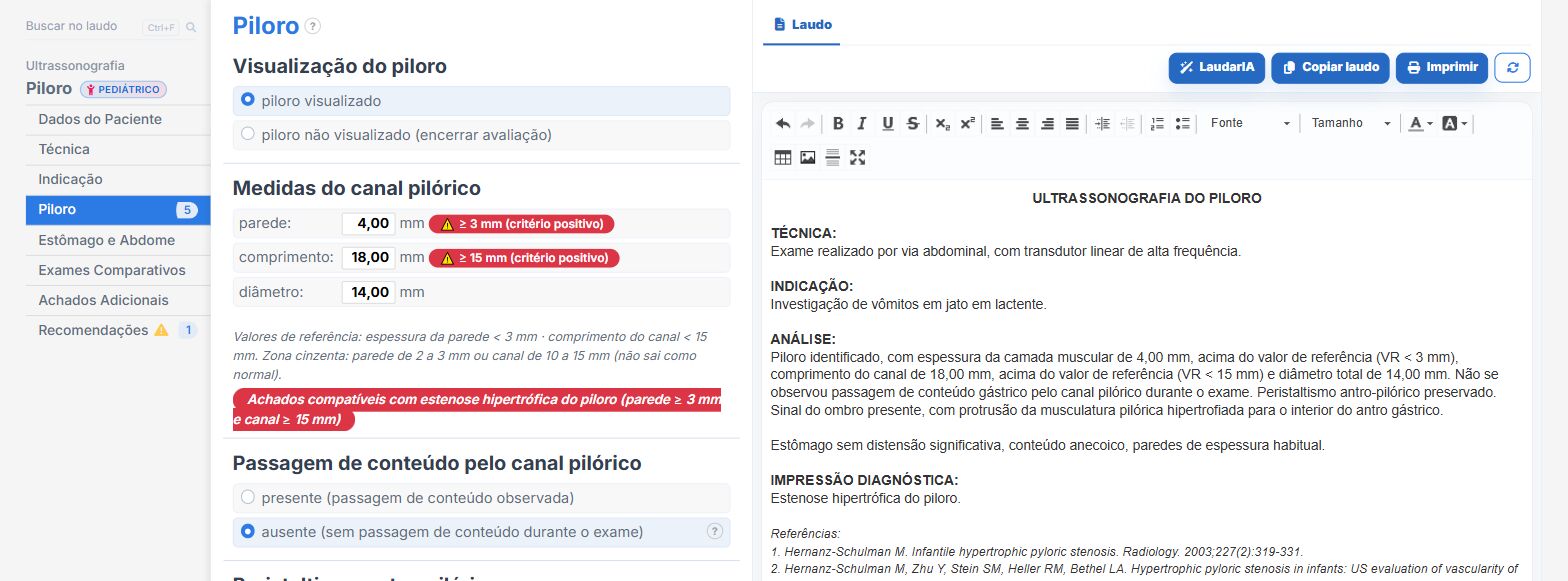The height and width of the screenshot is (581, 1568).
Task: Align text to the right
Action: tap(1047, 123)
